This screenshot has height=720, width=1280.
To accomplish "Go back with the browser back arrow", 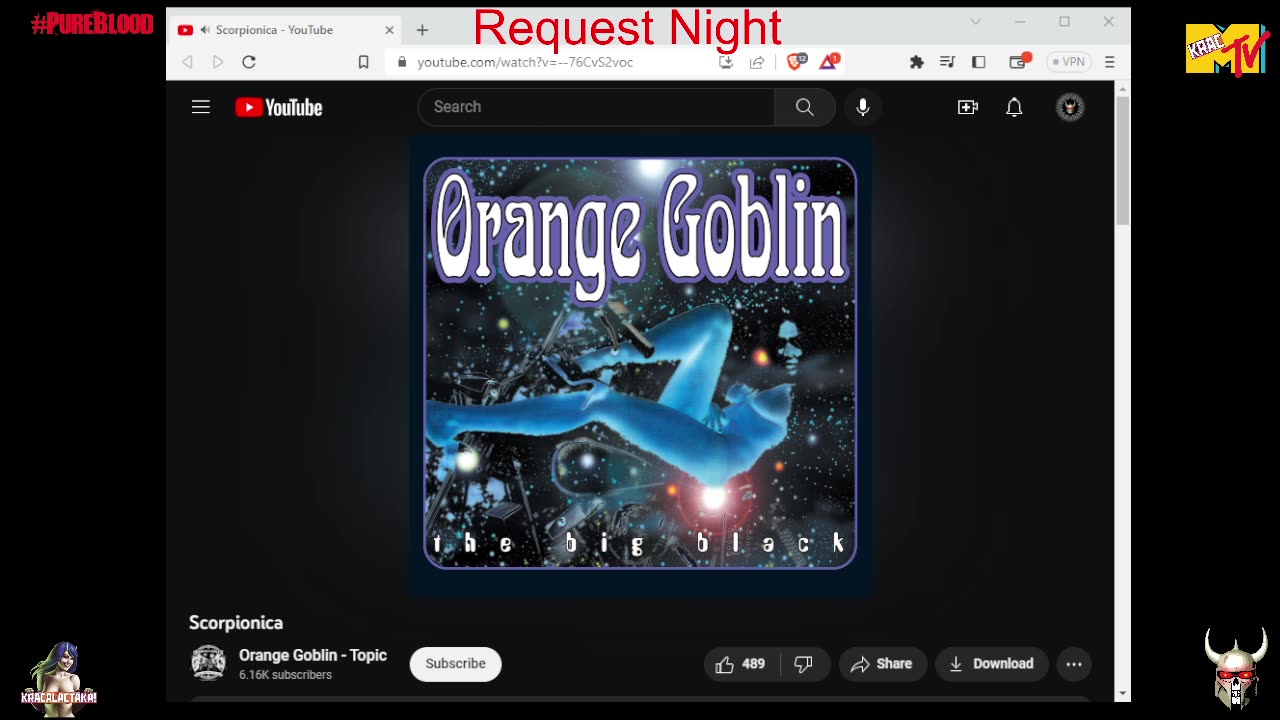I will click(x=187, y=62).
